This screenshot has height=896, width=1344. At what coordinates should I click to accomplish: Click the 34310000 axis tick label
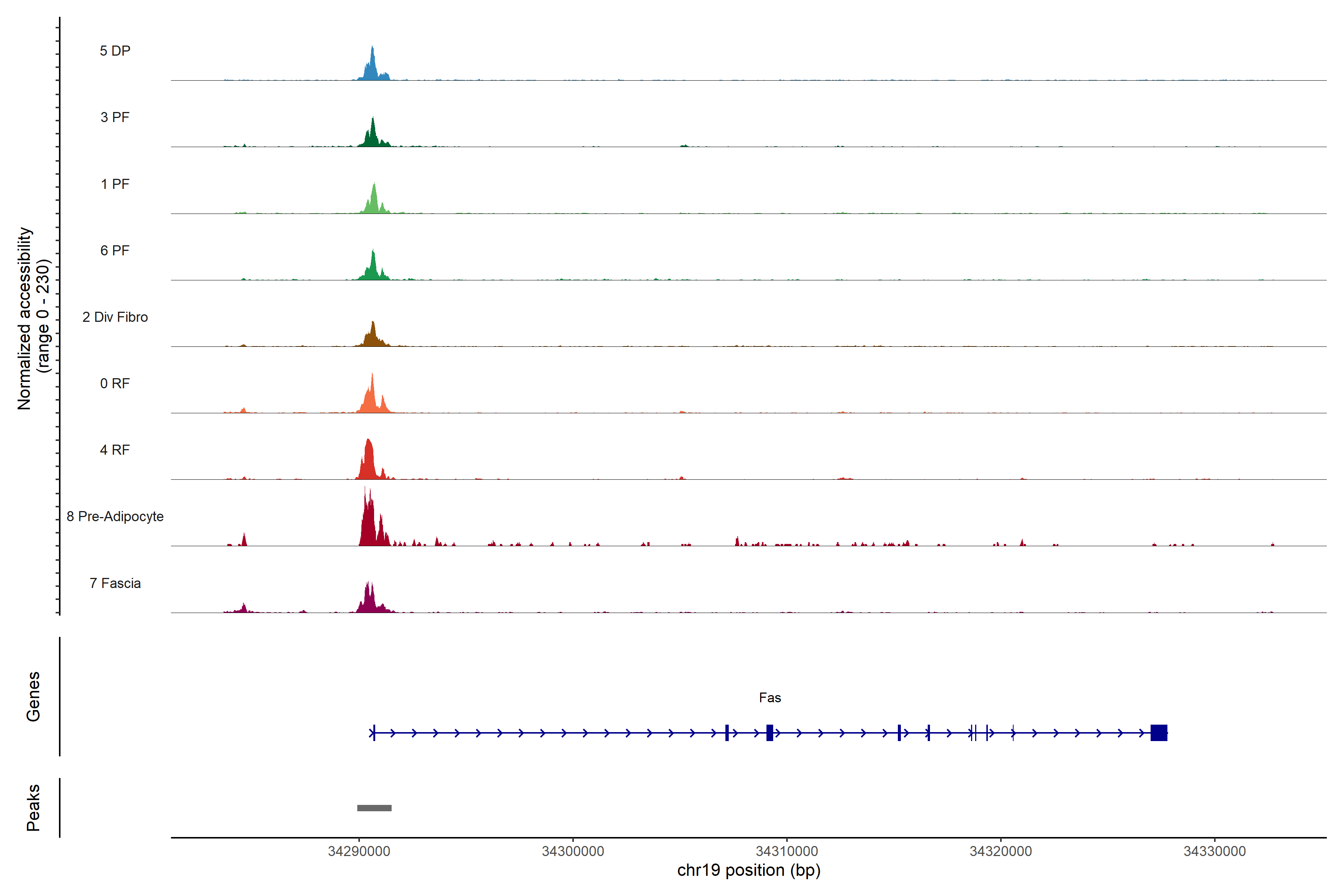[787, 851]
